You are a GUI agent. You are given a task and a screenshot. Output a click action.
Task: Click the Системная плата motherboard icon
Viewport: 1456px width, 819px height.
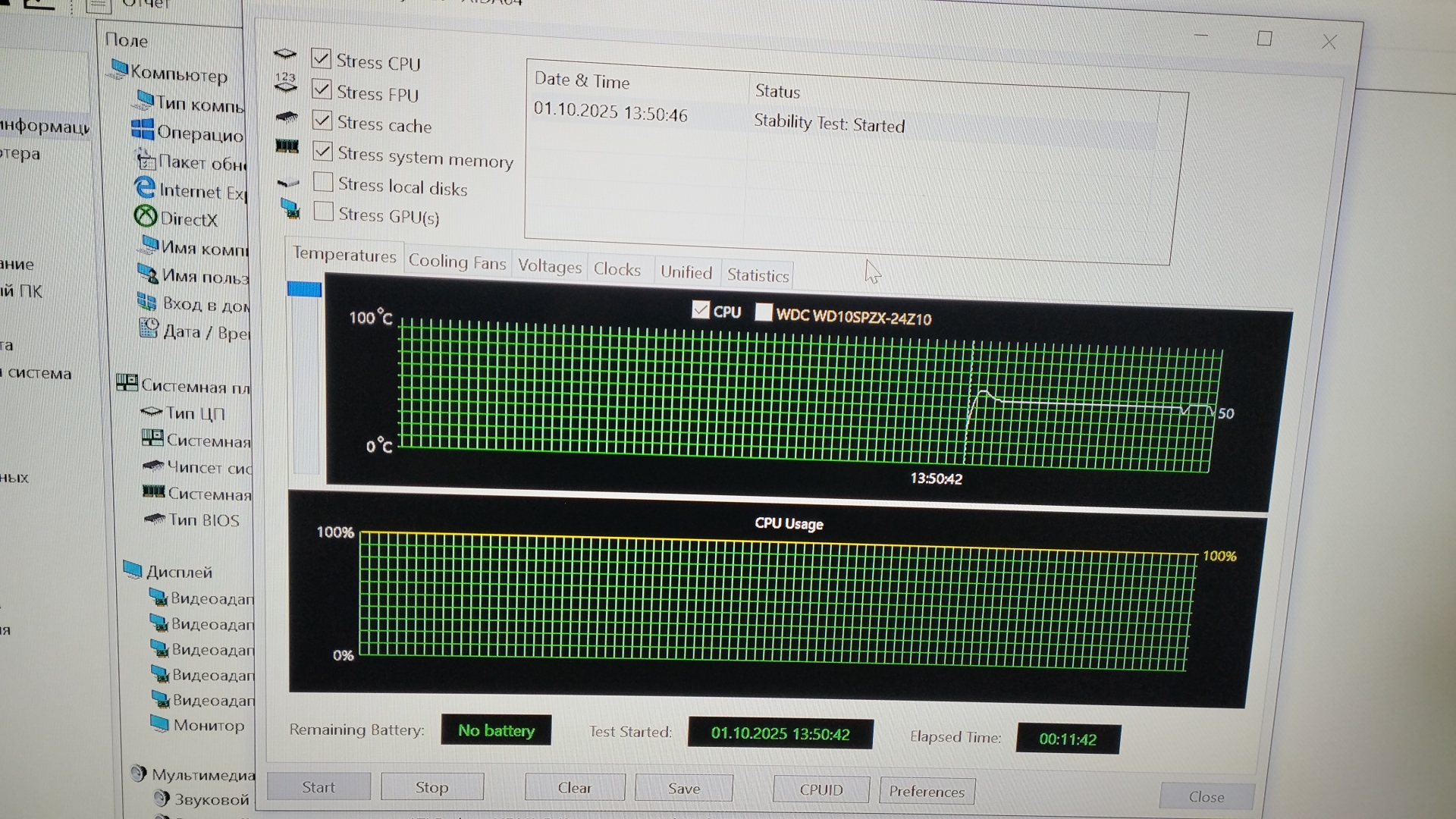126,381
